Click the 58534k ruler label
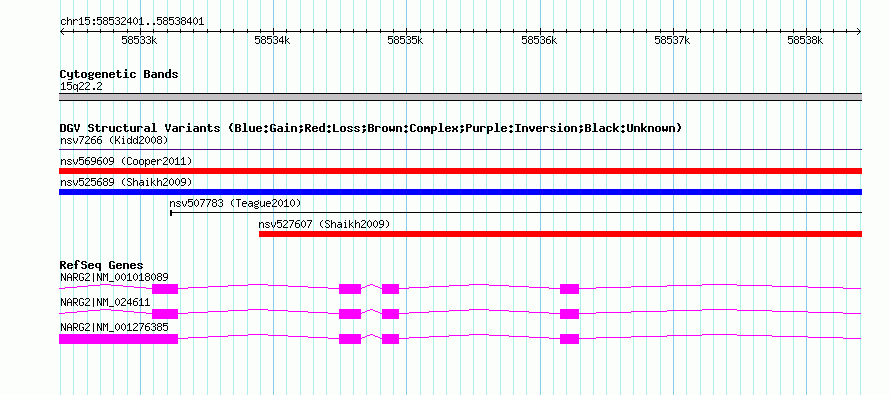 [x=272, y=41]
